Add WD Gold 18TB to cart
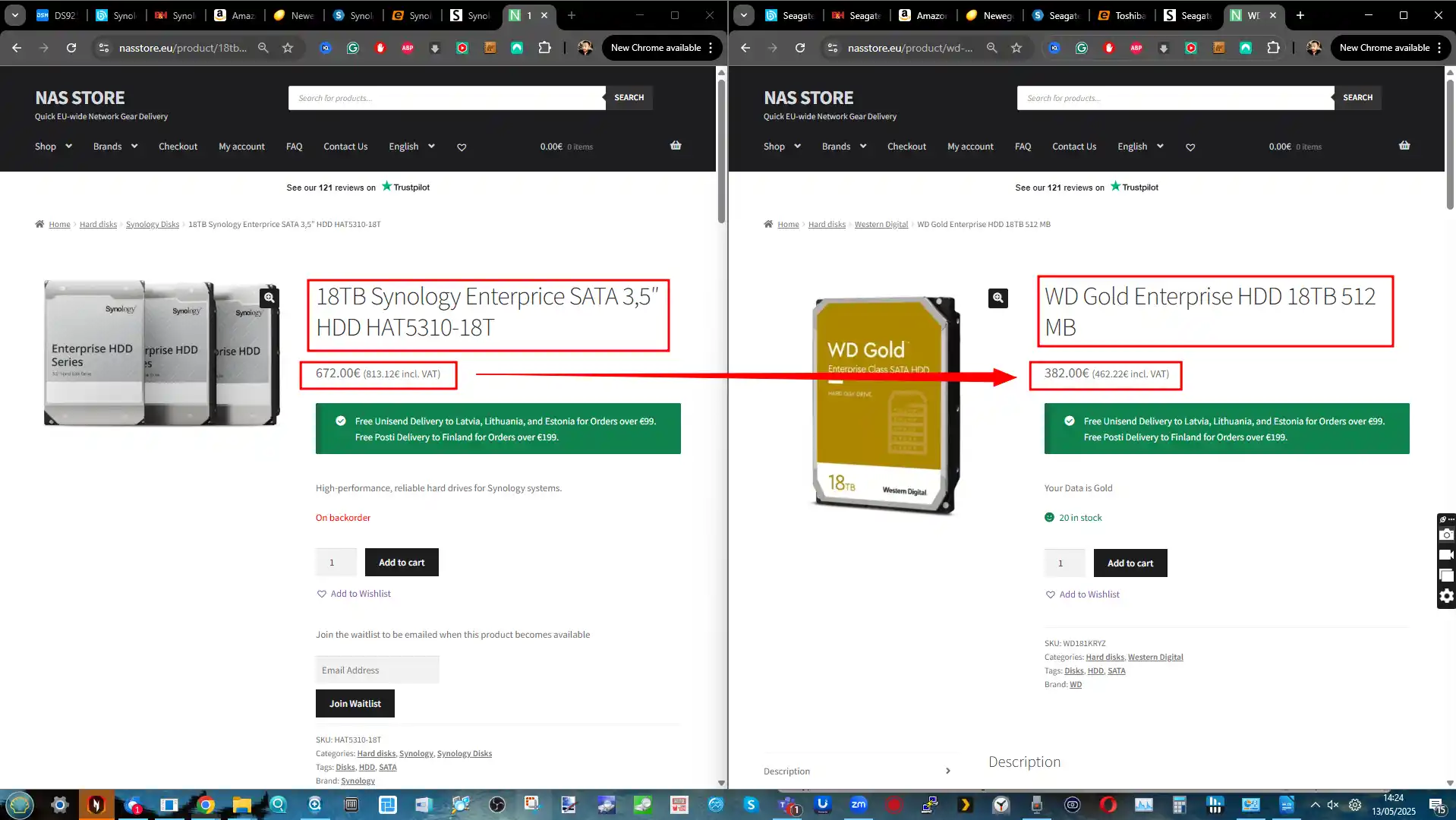 (1130, 563)
